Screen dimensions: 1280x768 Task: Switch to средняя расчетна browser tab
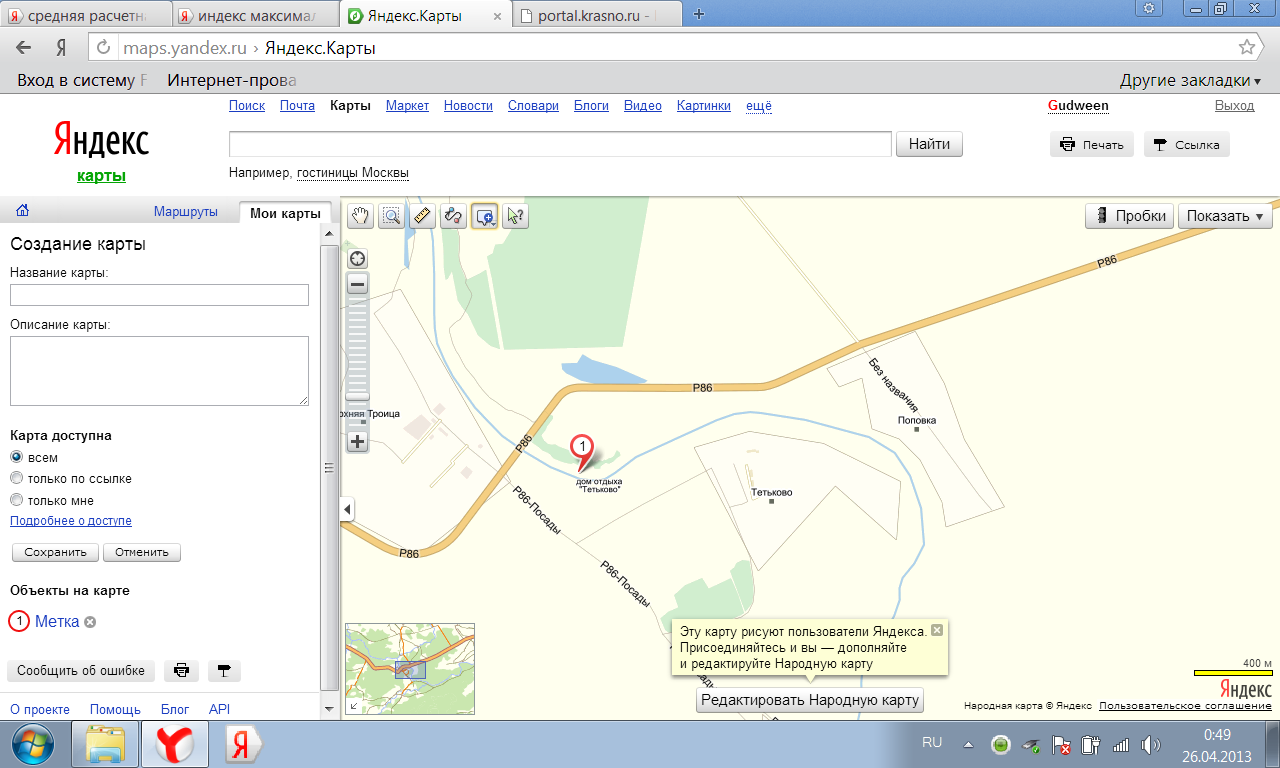86,15
